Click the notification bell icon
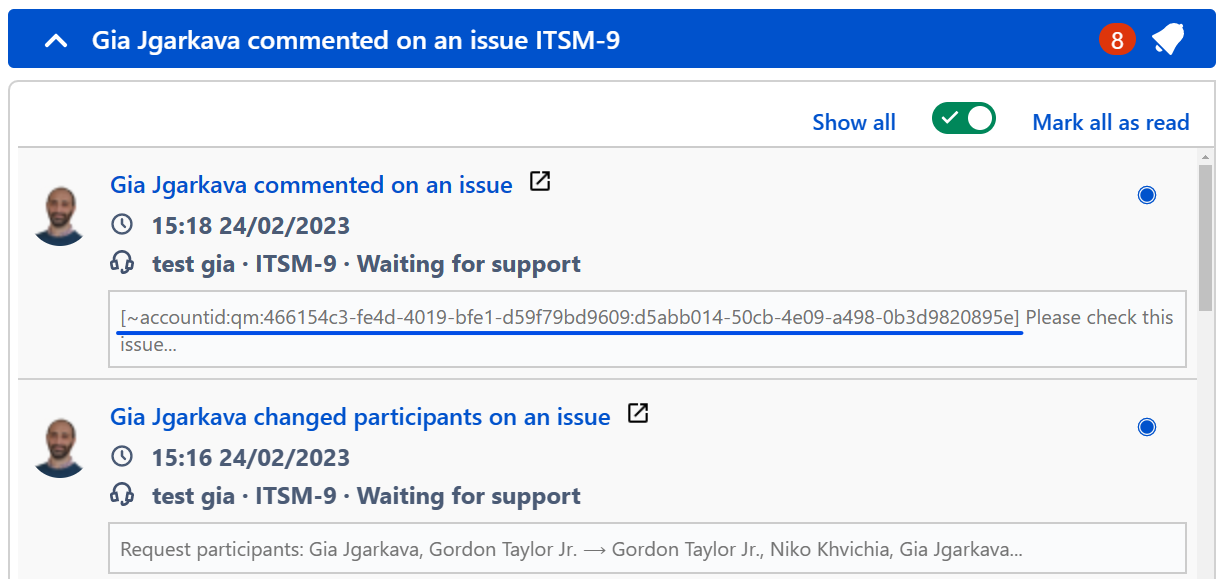The width and height of the screenshot is (1221, 579). pos(1167,40)
